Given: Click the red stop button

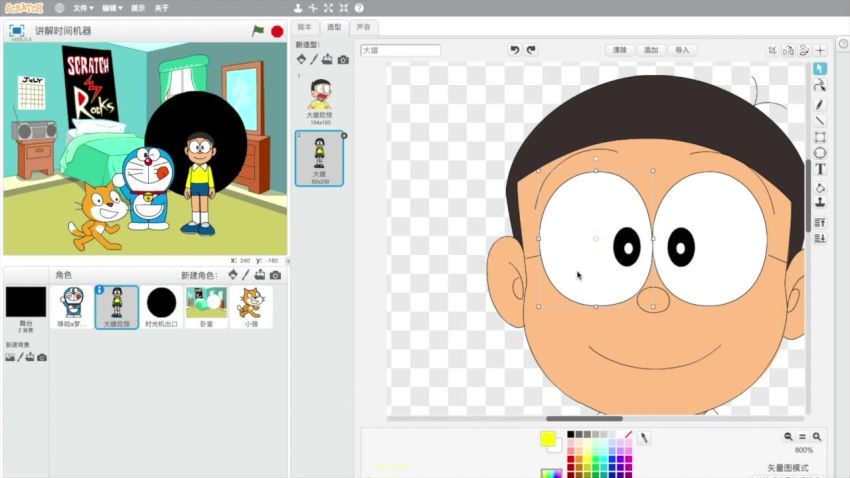Looking at the screenshot, I should pyautogui.click(x=277, y=31).
